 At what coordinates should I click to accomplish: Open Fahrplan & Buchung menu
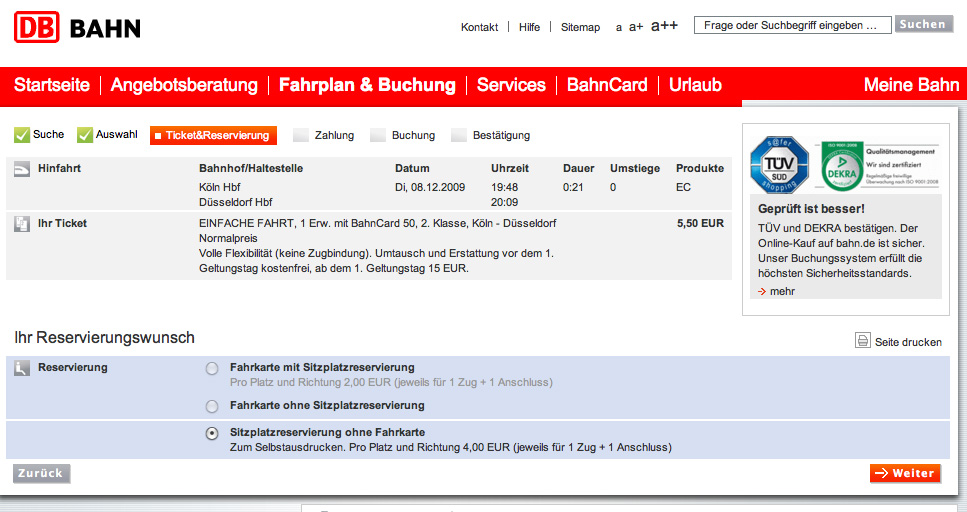pyautogui.click(x=367, y=85)
